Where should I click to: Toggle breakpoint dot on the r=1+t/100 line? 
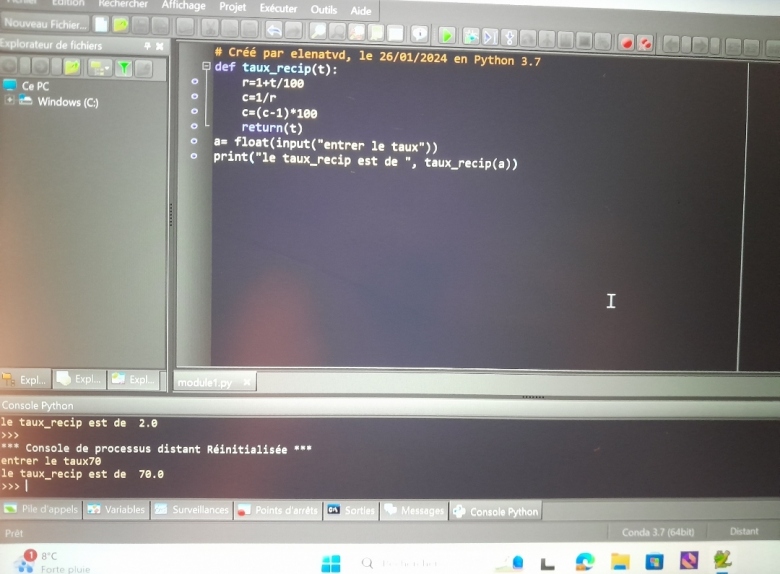(194, 83)
